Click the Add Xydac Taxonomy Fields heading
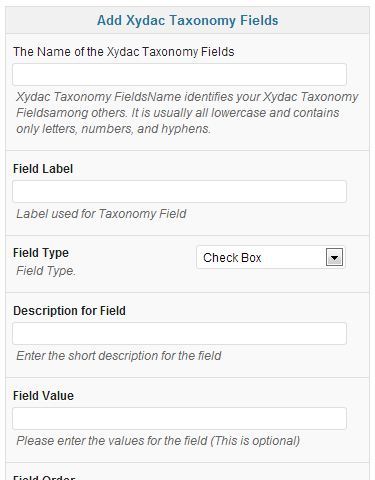This screenshot has width=375, height=480. [188, 20]
